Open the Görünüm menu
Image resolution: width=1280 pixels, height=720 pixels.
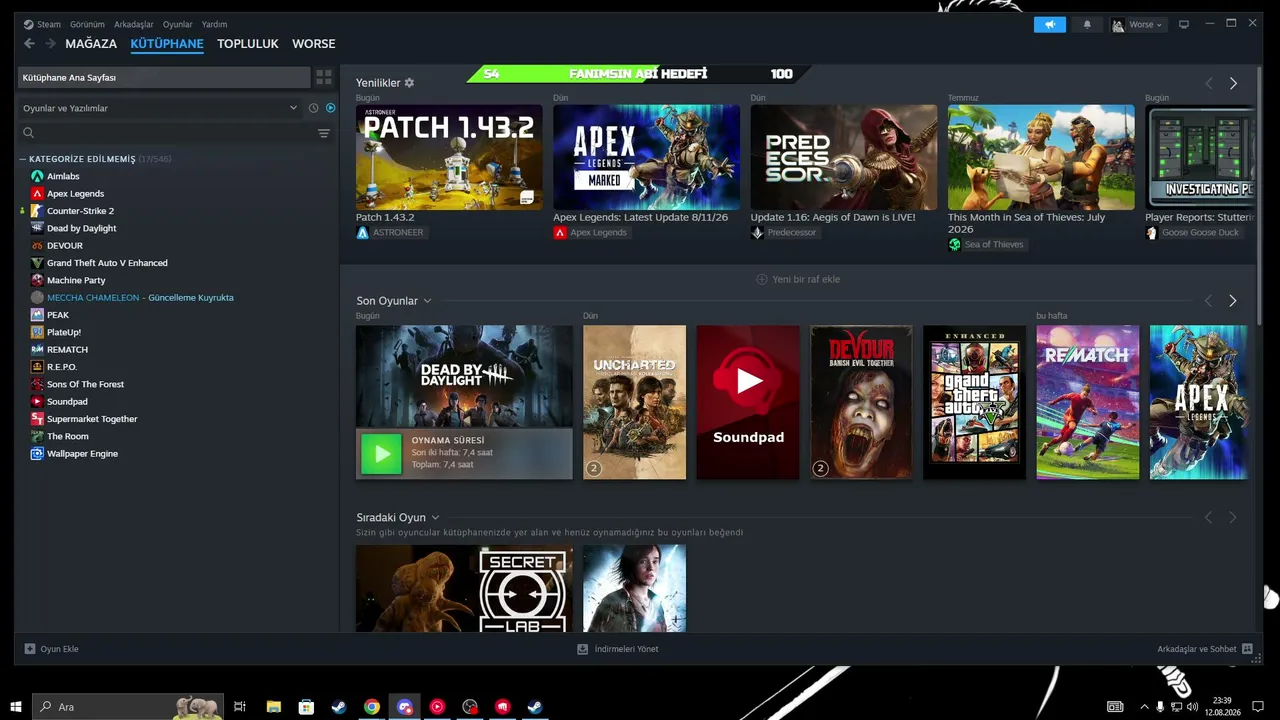88,24
